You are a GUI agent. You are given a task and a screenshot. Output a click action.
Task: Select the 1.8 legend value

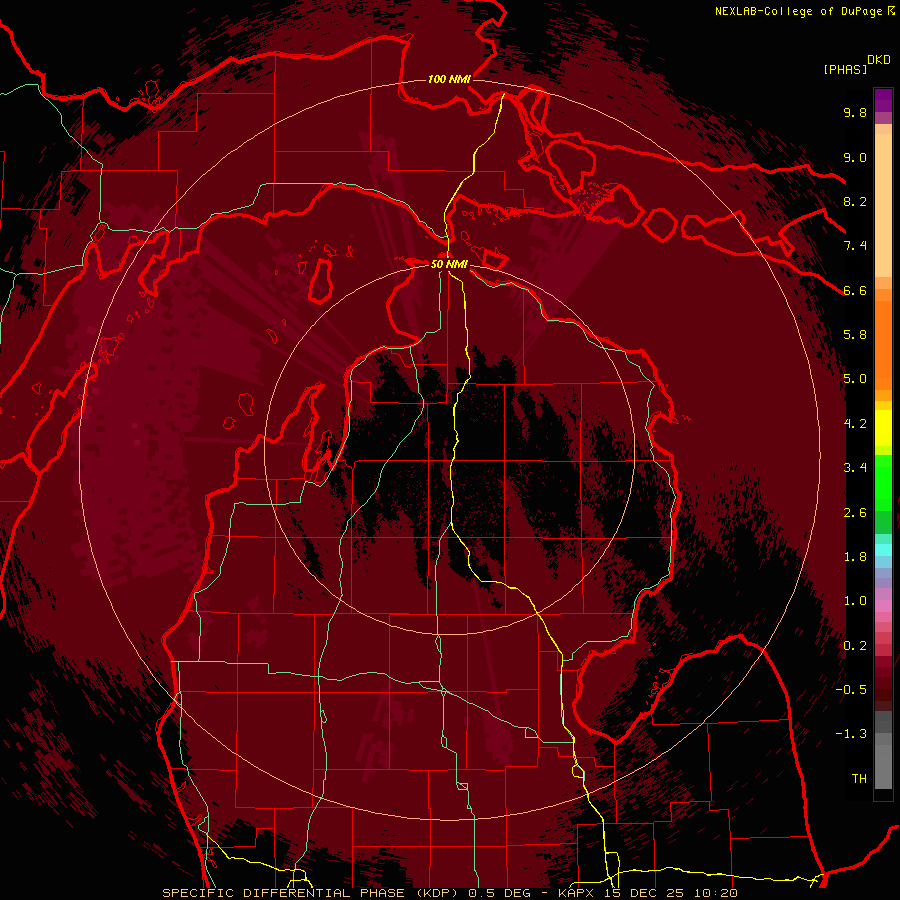[x=855, y=557]
